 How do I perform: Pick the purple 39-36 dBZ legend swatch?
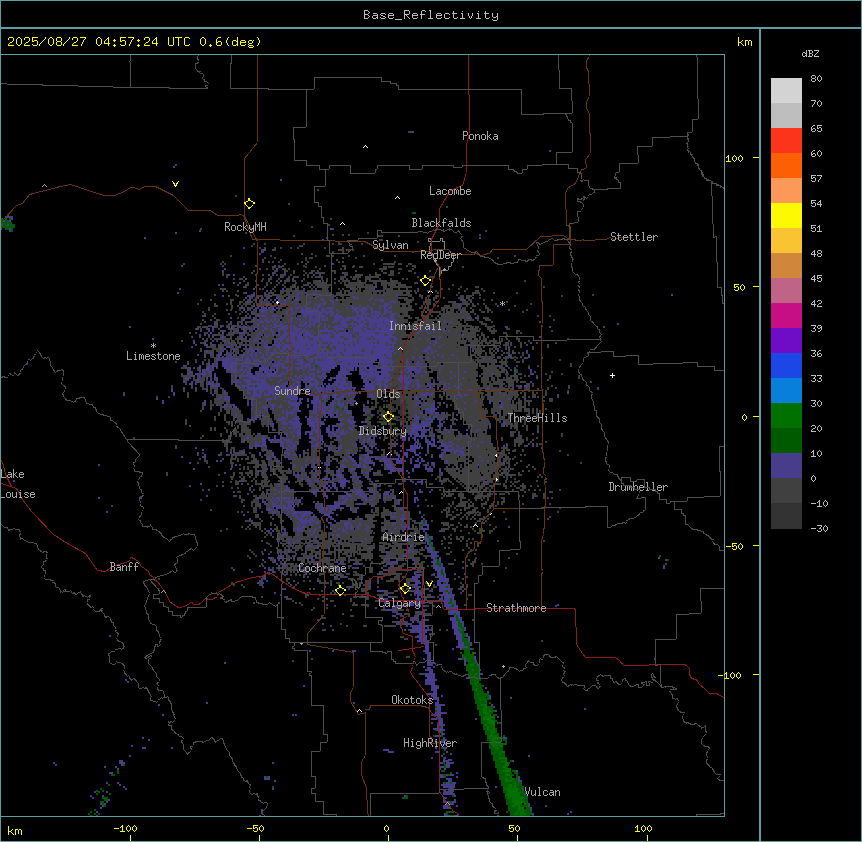coord(786,341)
